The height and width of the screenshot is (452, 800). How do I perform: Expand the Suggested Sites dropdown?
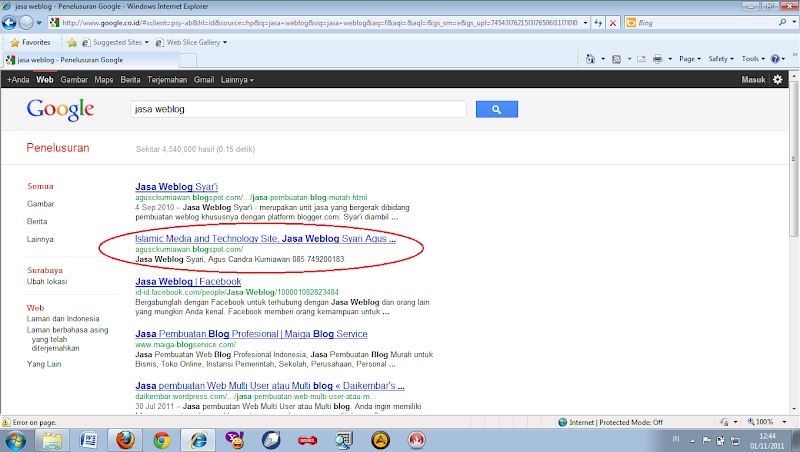147,42
